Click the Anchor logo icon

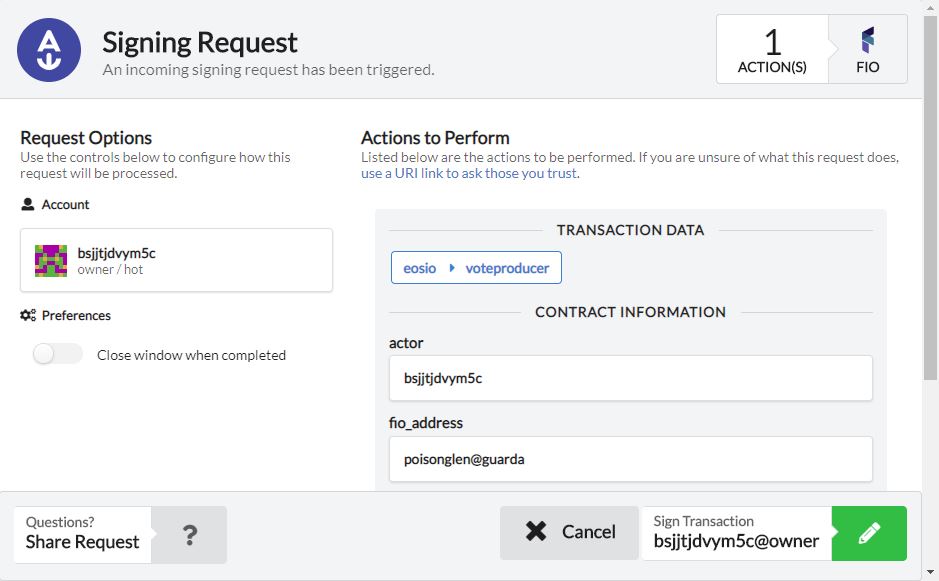click(50, 49)
